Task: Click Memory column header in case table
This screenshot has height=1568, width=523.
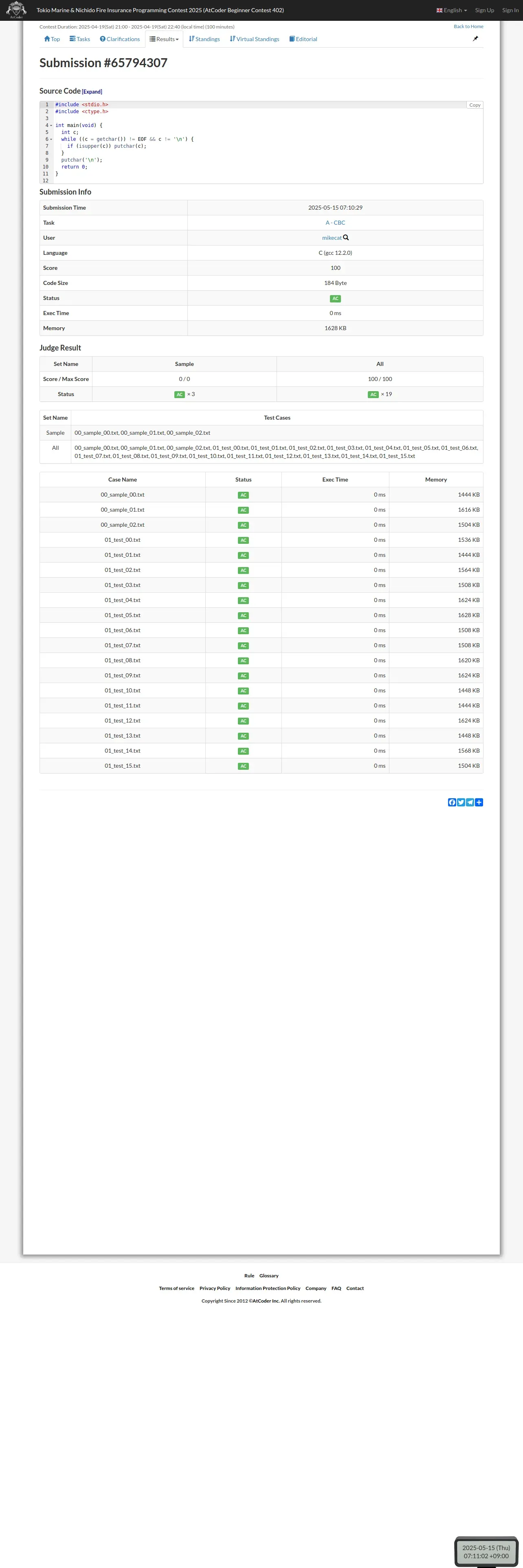Action: pyautogui.click(x=436, y=480)
